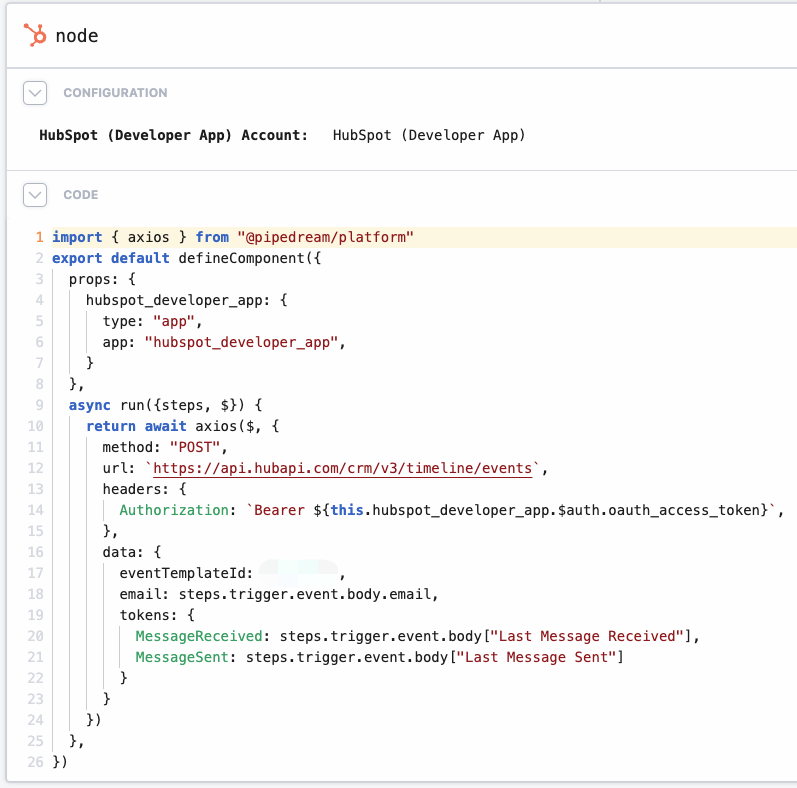Click the "@pipedream/platform" import string
Image resolution: width=797 pixels, height=788 pixels.
325,237
